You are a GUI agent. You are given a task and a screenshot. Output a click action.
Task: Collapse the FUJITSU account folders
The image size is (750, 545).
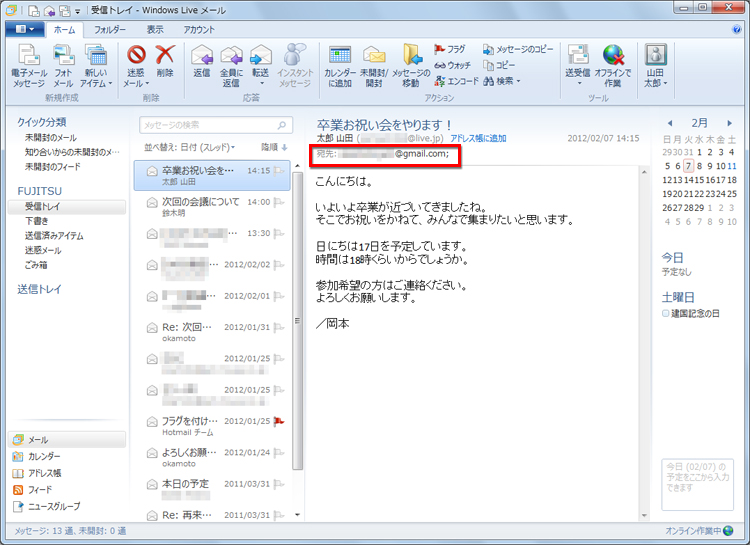40,191
